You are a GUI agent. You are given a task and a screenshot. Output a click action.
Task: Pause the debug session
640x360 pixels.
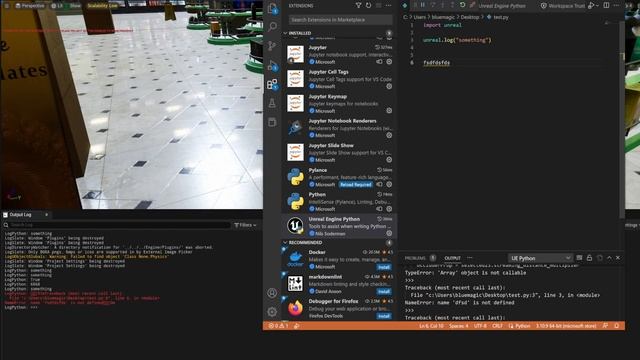[x=423, y=5]
